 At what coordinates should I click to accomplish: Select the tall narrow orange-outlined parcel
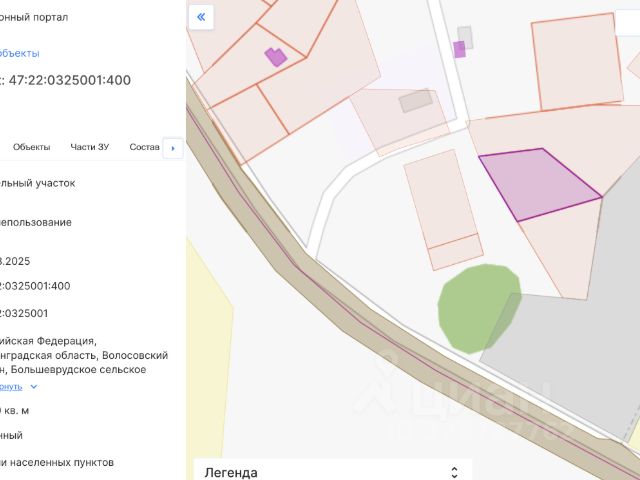point(440,210)
